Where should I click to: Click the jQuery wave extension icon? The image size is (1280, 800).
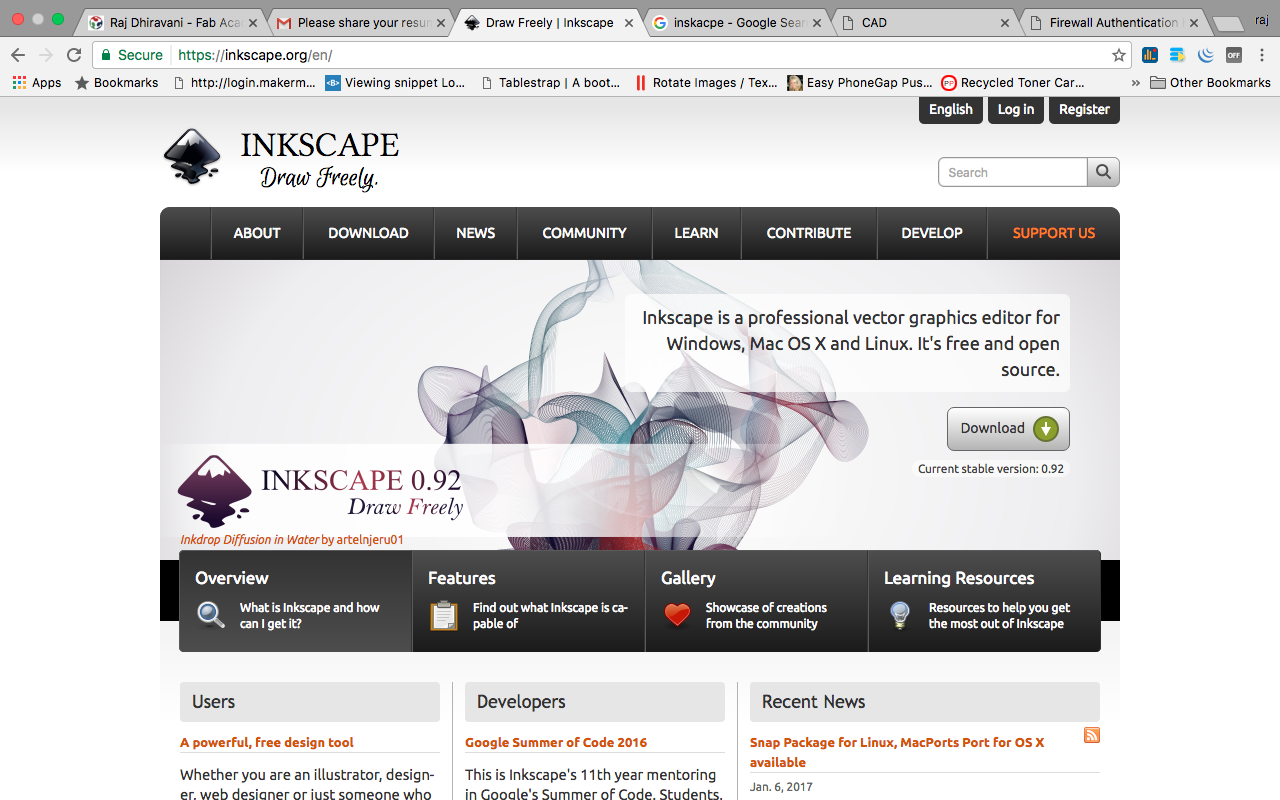click(x=1206, y=55)
